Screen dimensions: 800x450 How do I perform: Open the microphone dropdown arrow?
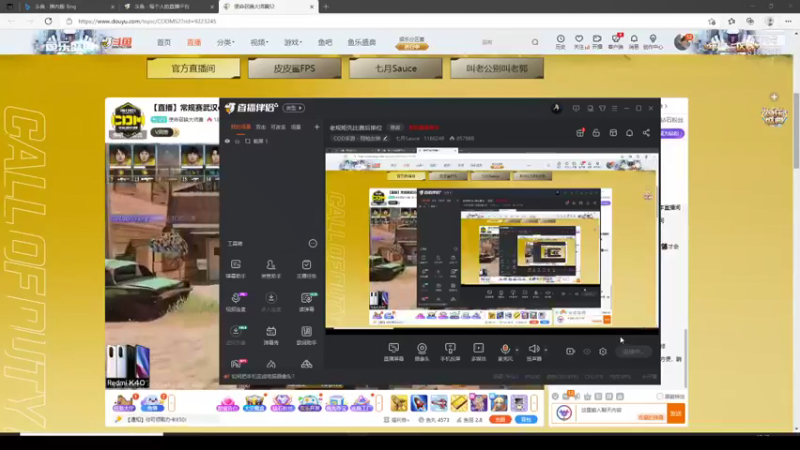coord(517,350)
